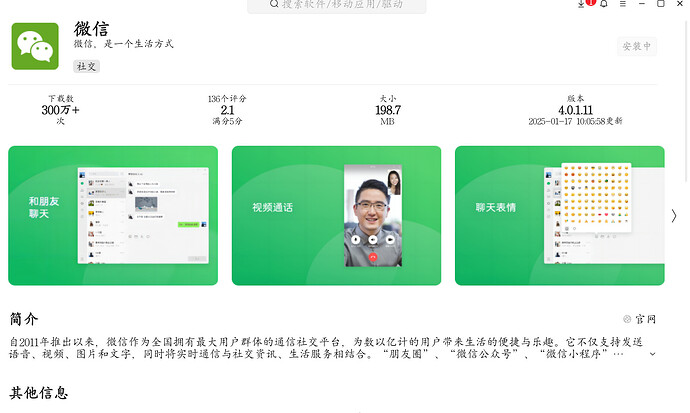Open the 聊天表情 screenshot

click(559, 215)
